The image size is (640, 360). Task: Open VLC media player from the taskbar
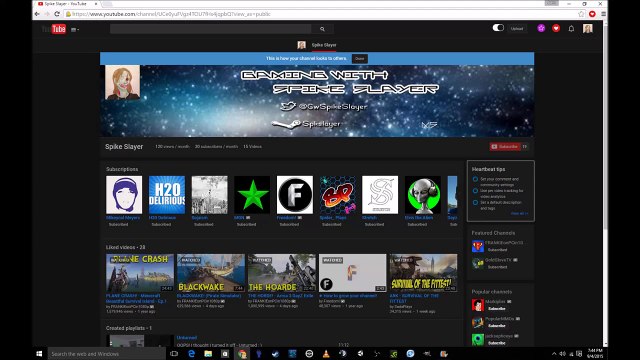point(326,354)
